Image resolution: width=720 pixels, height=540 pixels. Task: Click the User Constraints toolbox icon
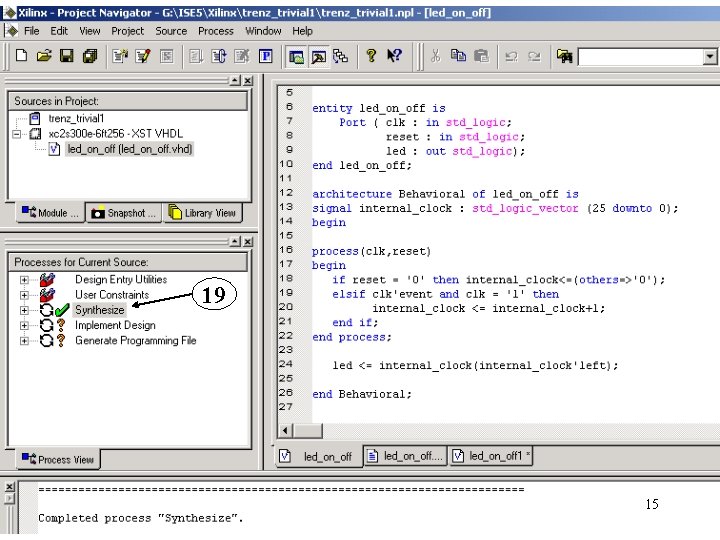[x=47, y=294]
